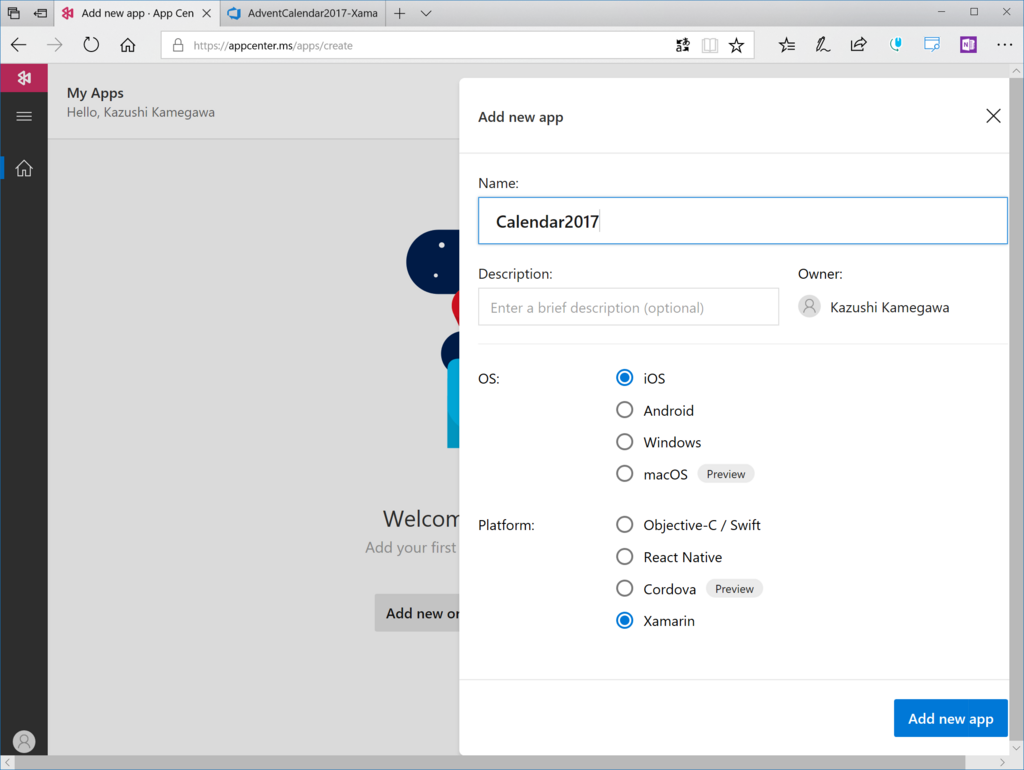Click the translate icon in address bar
Image resolution: width=1024 pixels, height=770 pixels.
682,45
